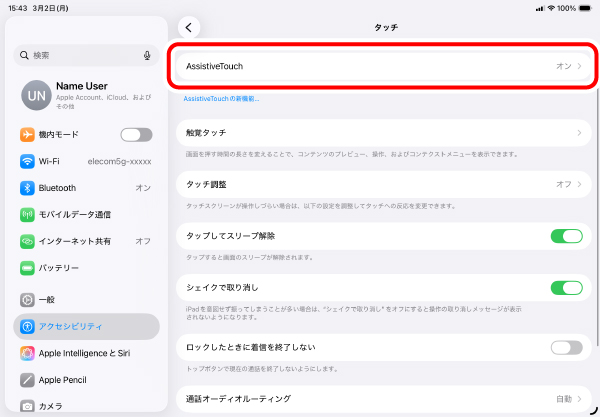The height and width of the screenshot is (417, 600).
Task: Disable the タップしてスリープ解除 switch
Action: 567,236
